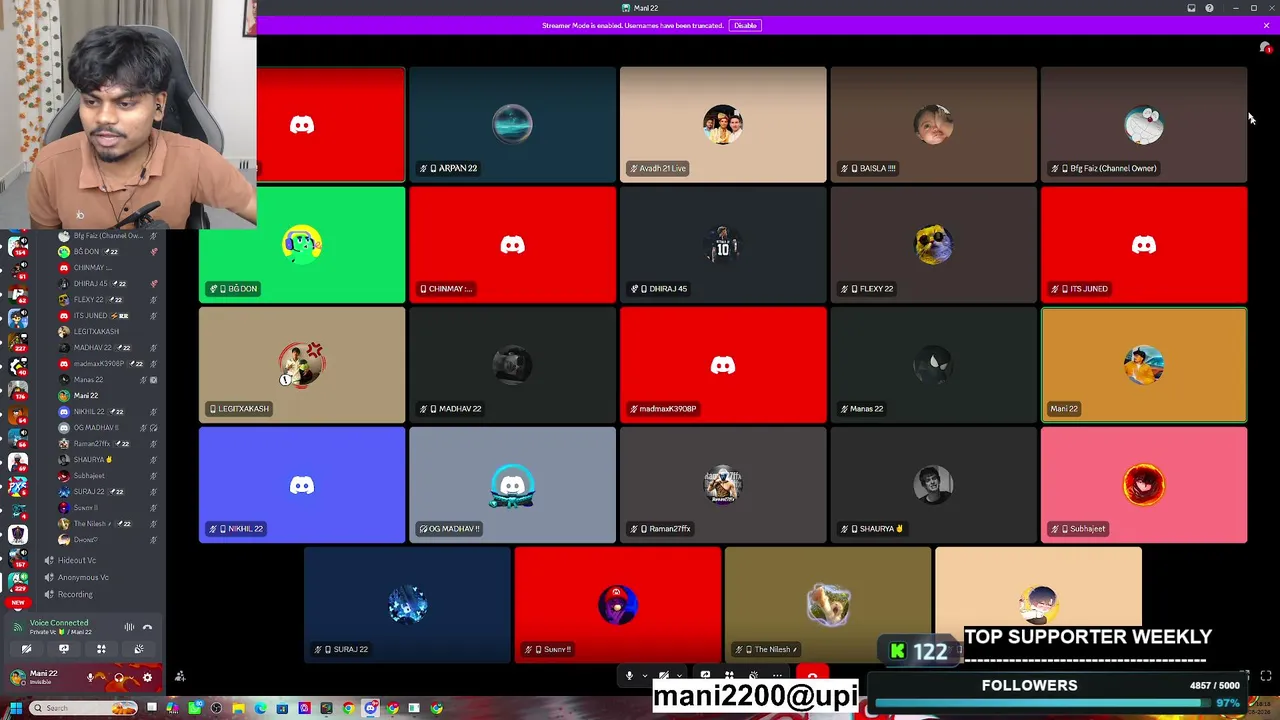Open OBS Studio from the taskbar
The width and height of the screenshot is (1280, 720).
216,708
